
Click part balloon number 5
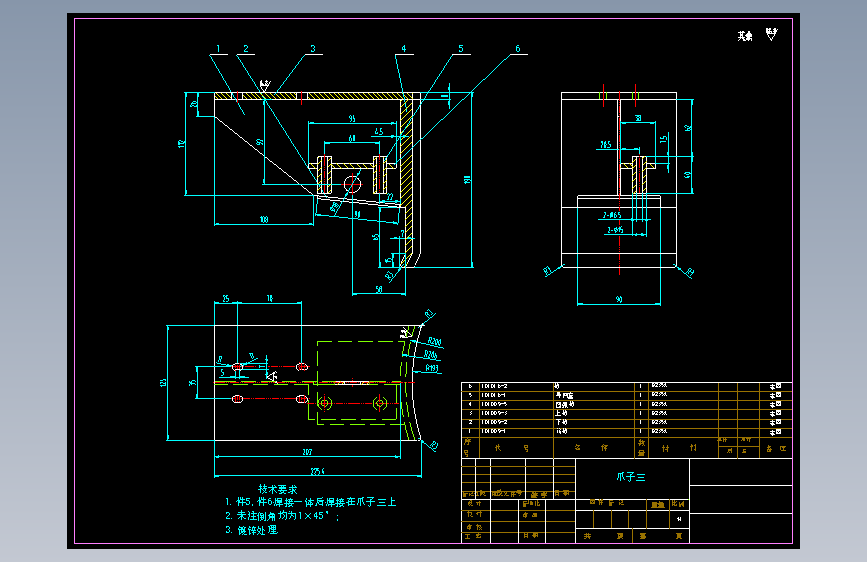pyautogui.click(x=461, y=49)
